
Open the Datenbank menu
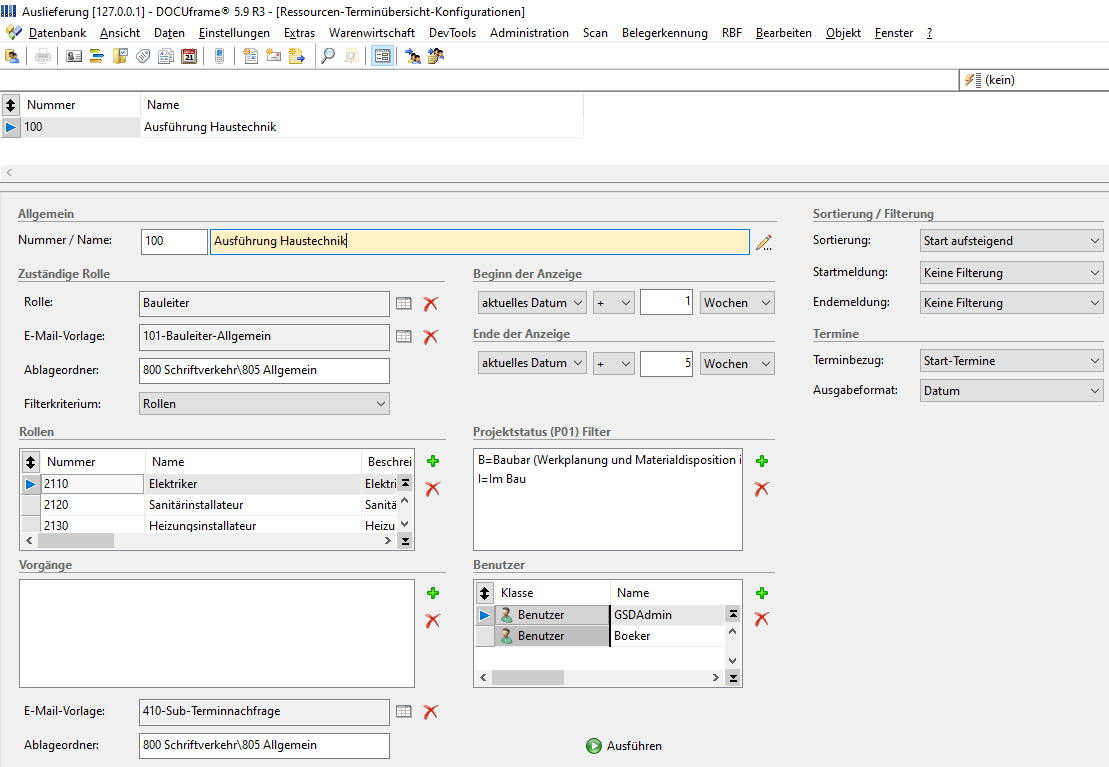pyautogui.click(x=57, y=33)
